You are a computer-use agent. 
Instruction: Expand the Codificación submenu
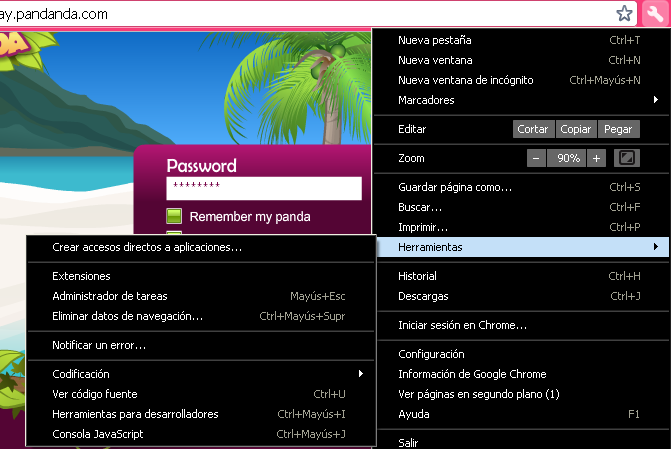tap(201, 374)
